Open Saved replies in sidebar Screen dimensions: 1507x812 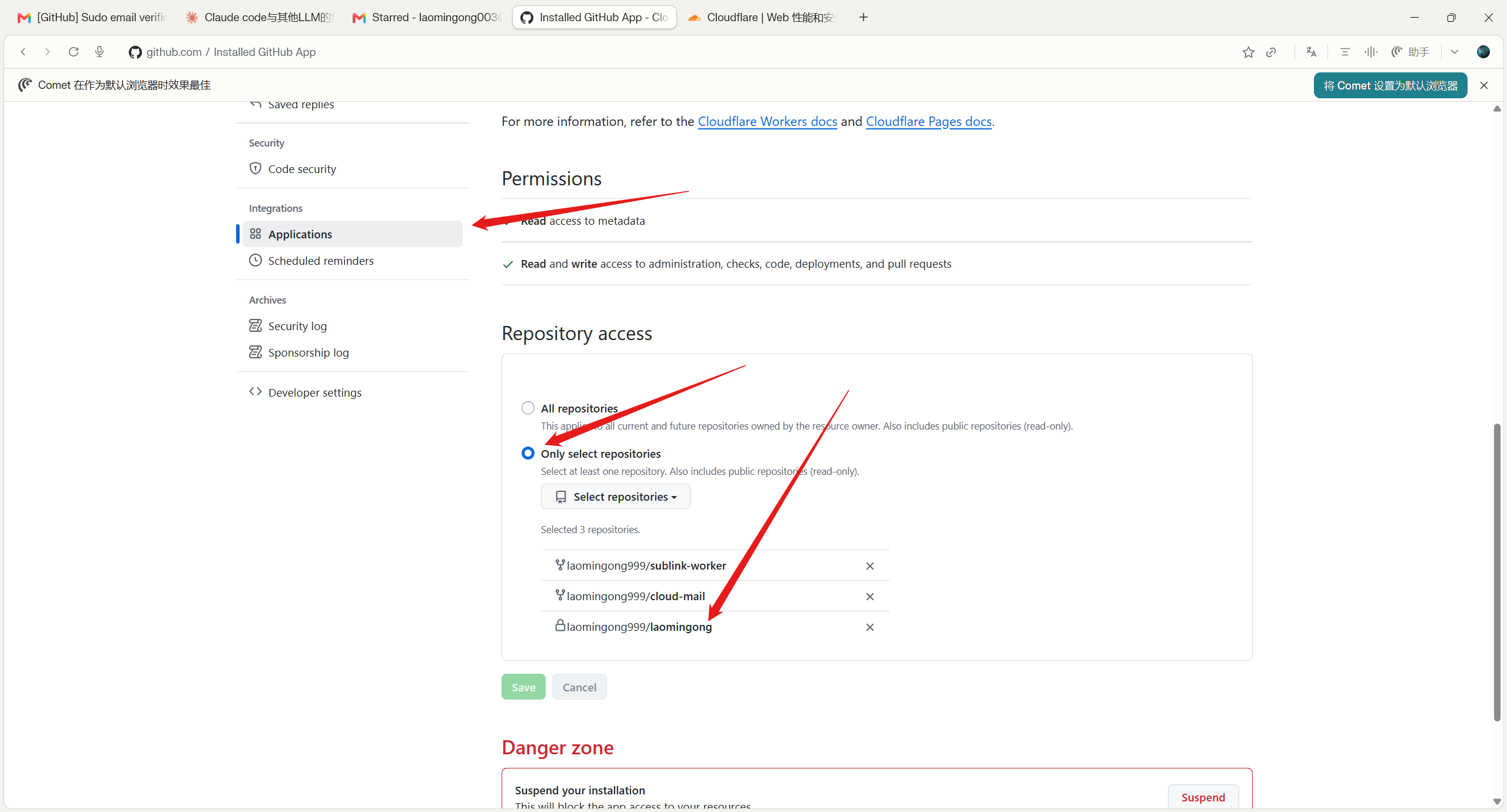pos(352,105)
